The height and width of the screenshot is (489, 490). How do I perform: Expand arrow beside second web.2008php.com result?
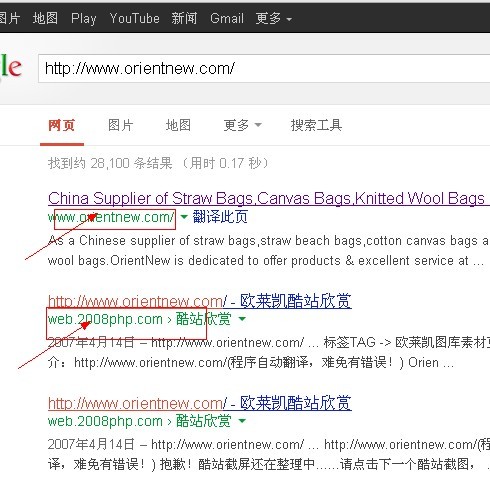point(242,319)
